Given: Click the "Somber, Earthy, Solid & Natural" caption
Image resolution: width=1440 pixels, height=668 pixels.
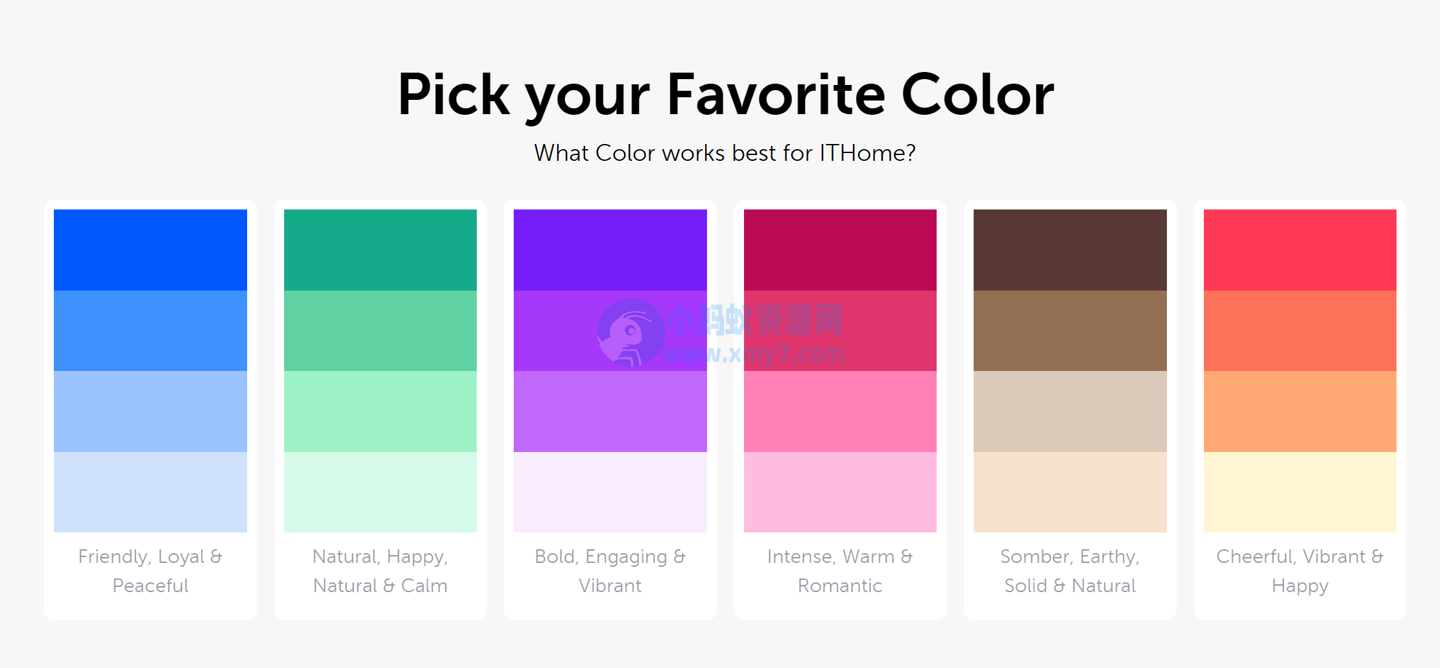Looking at the screenshot, I should (1070, 571).
